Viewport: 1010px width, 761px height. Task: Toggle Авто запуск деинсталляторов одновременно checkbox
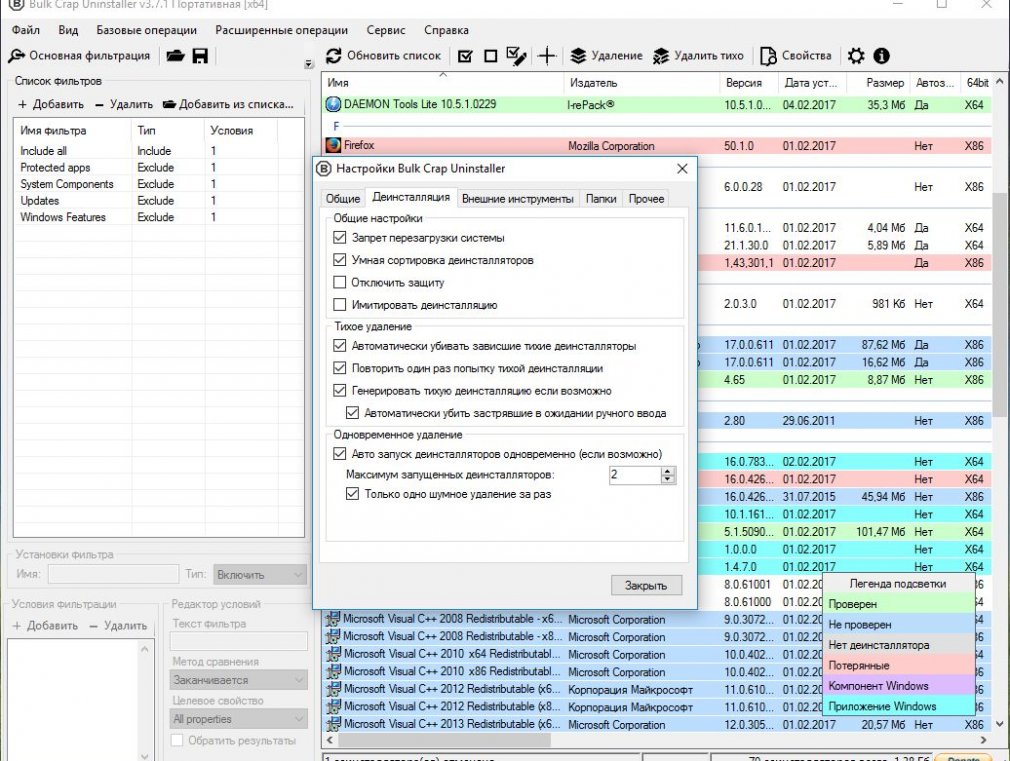pos(339,454)
